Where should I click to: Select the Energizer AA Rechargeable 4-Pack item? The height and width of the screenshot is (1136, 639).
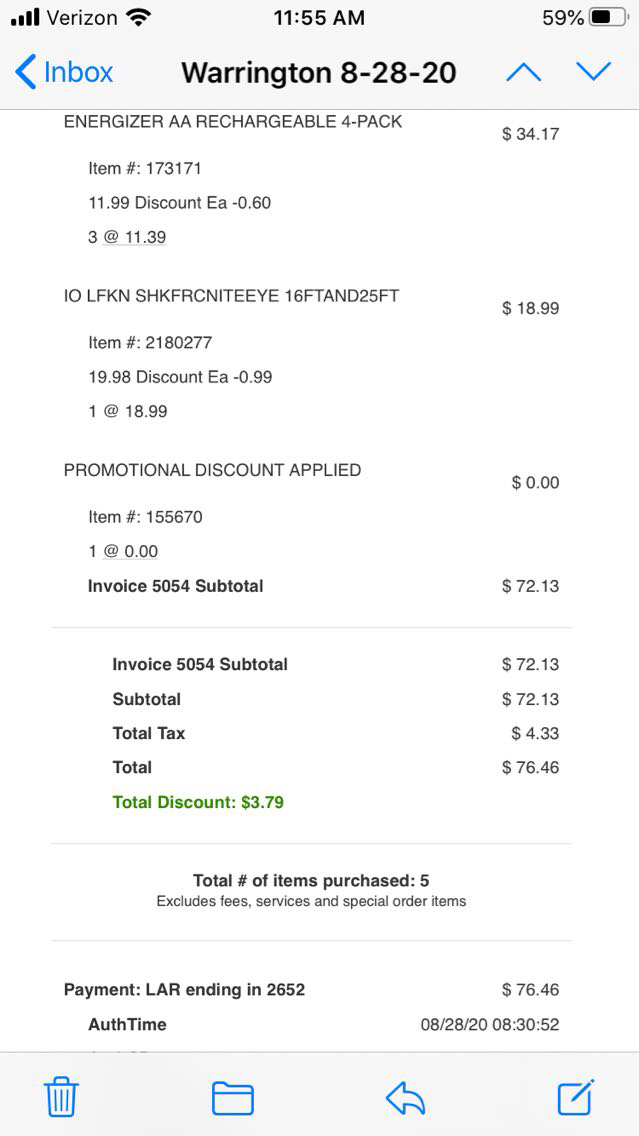233,122
